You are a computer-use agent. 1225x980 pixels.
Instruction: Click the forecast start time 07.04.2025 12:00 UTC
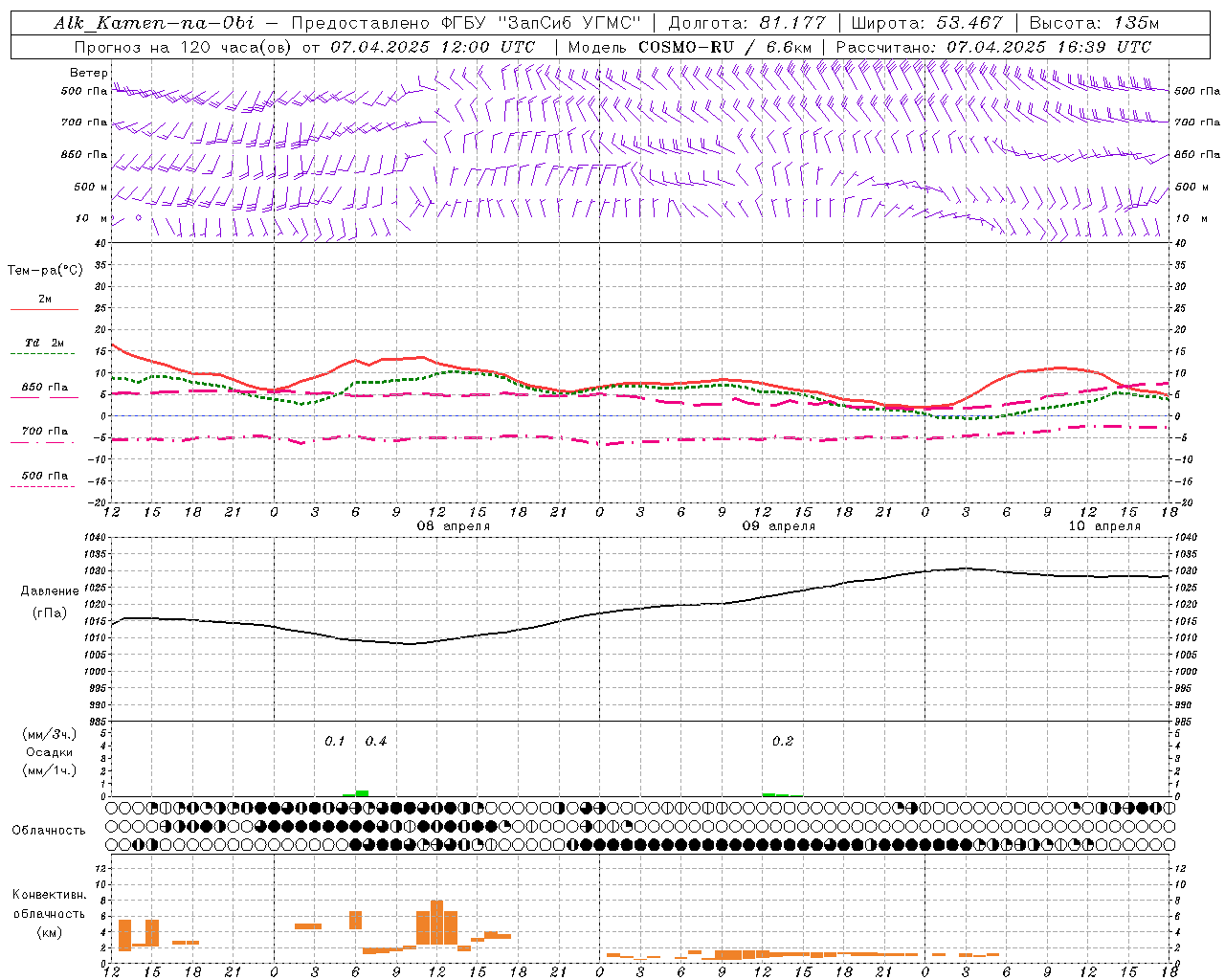433,47
